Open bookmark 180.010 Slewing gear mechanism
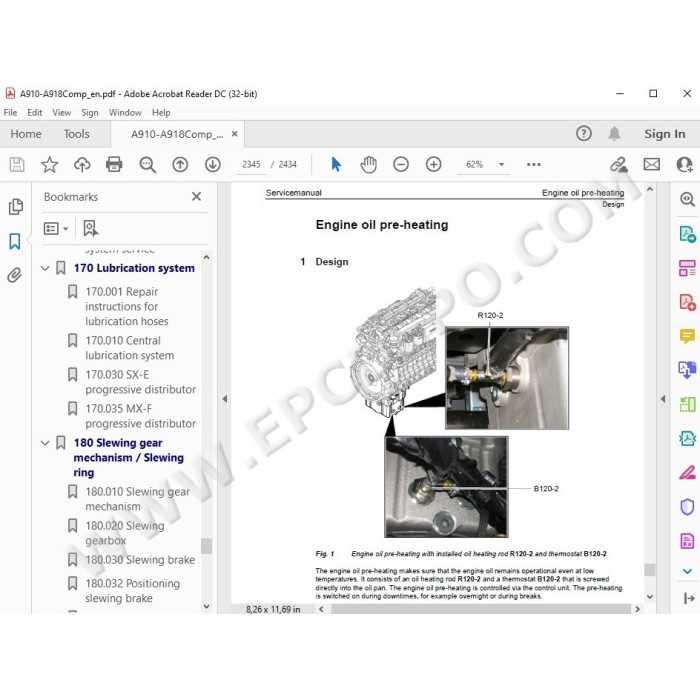Viewport: 700px width, 700px height. [x=137, y=499]
